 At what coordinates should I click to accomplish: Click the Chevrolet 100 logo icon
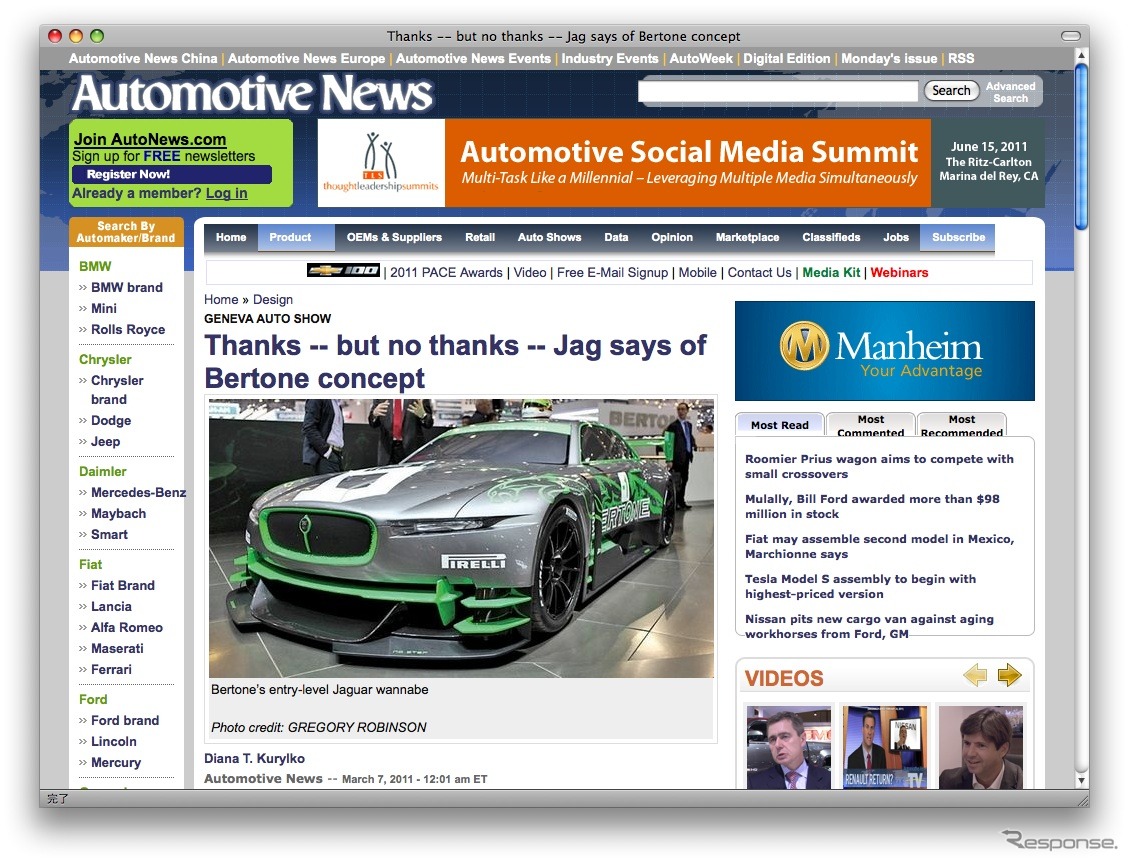pos(343,271)
